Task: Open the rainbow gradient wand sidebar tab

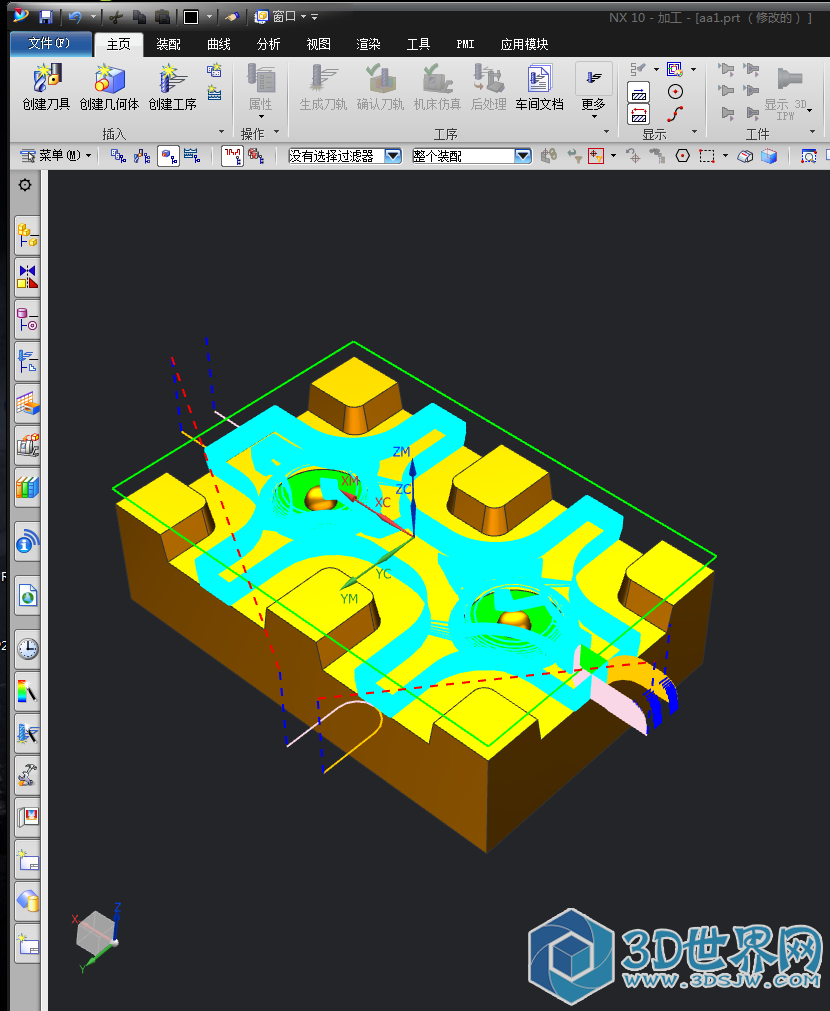Action: point(28,691)
